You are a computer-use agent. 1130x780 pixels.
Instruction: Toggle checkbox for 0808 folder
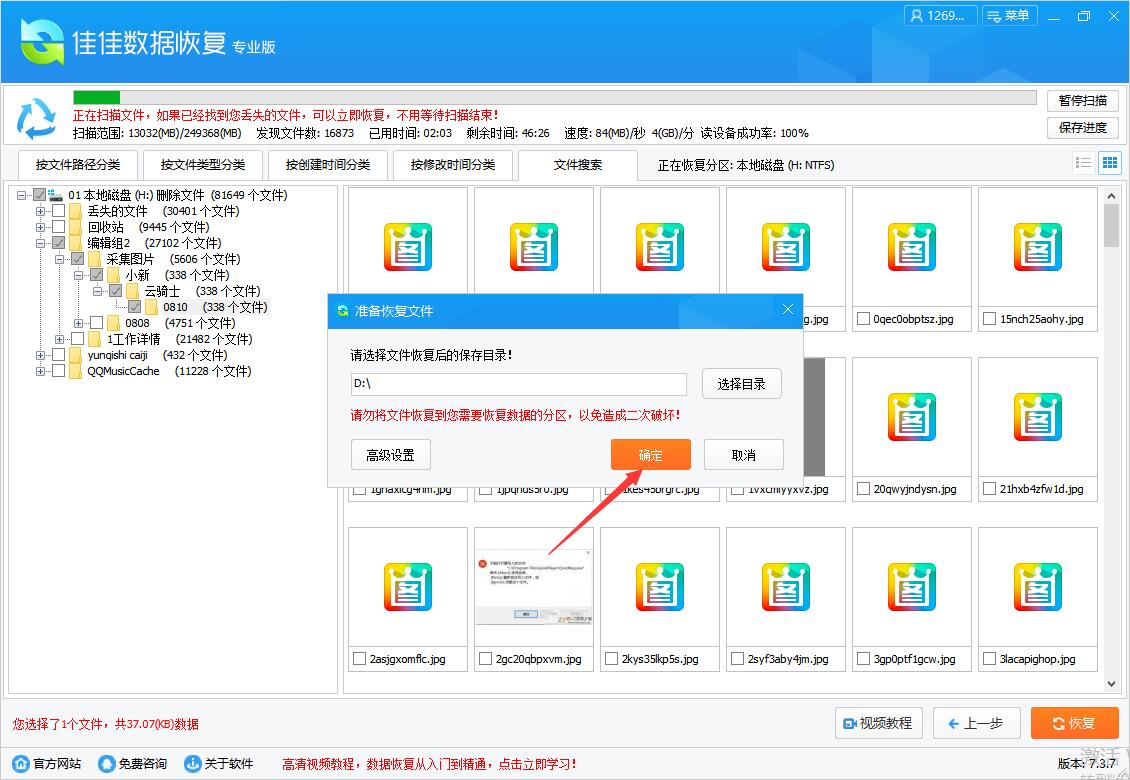click(x=97, y=323)
